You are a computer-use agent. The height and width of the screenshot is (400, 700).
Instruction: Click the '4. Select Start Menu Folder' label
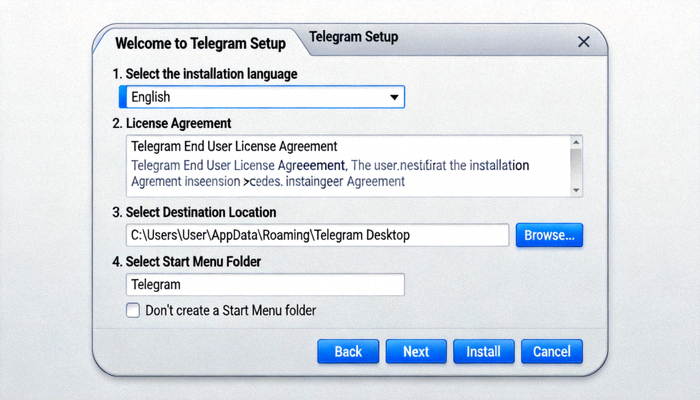pos(187,262)
